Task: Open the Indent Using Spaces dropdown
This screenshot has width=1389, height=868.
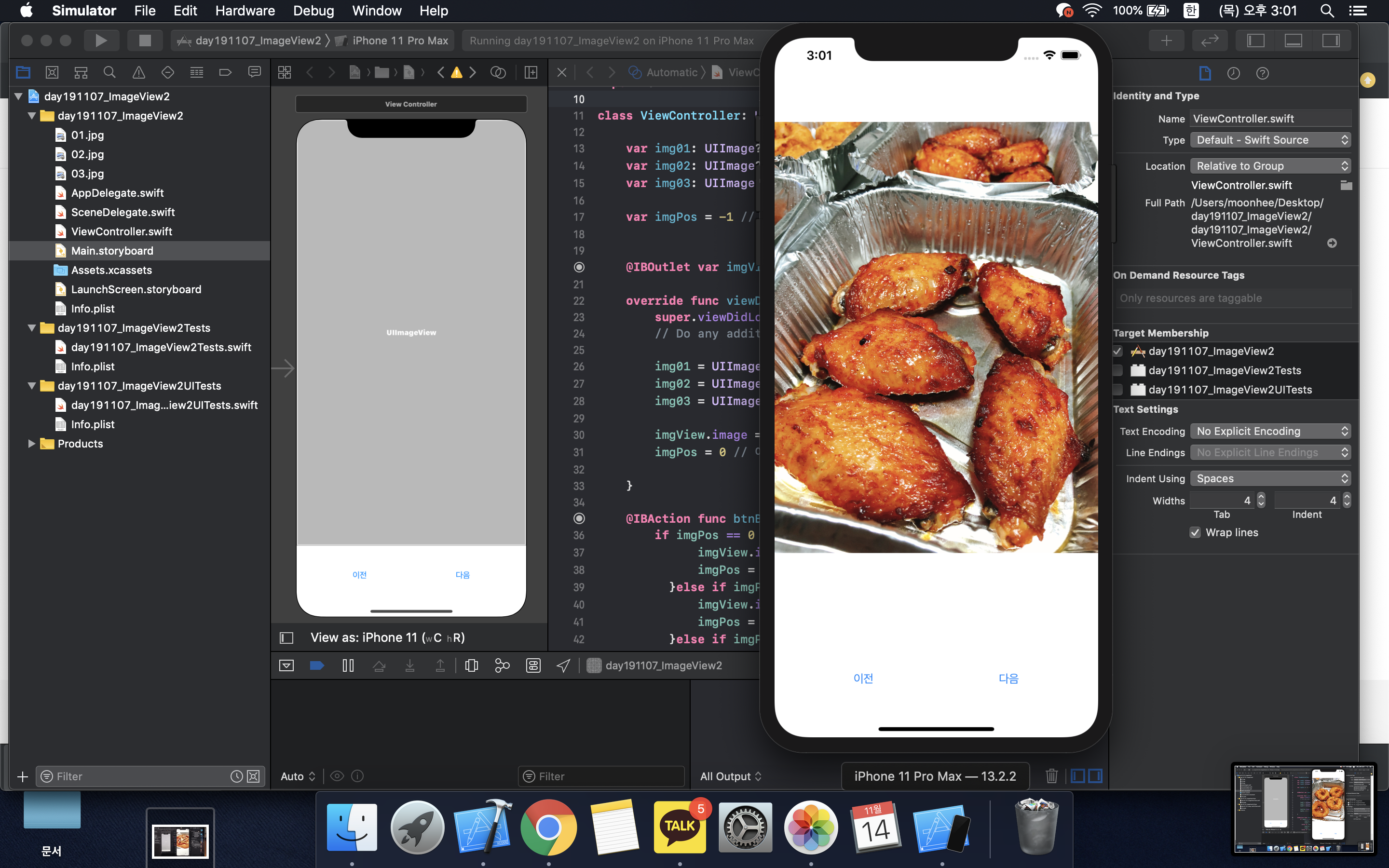Action: click(1269, 478)
